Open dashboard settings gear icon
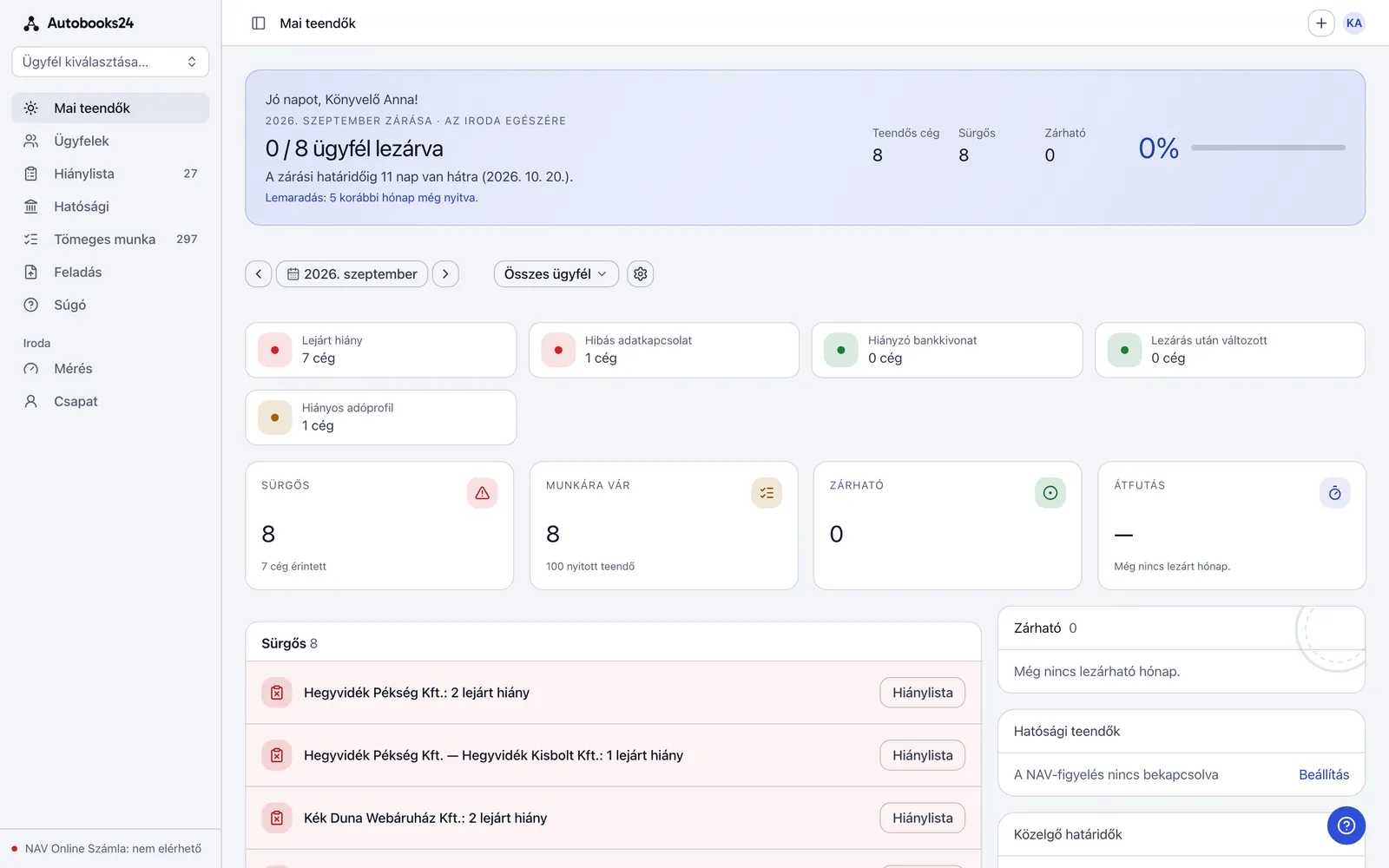Screen dimensions: 1389x868 [x=641, y=274]
